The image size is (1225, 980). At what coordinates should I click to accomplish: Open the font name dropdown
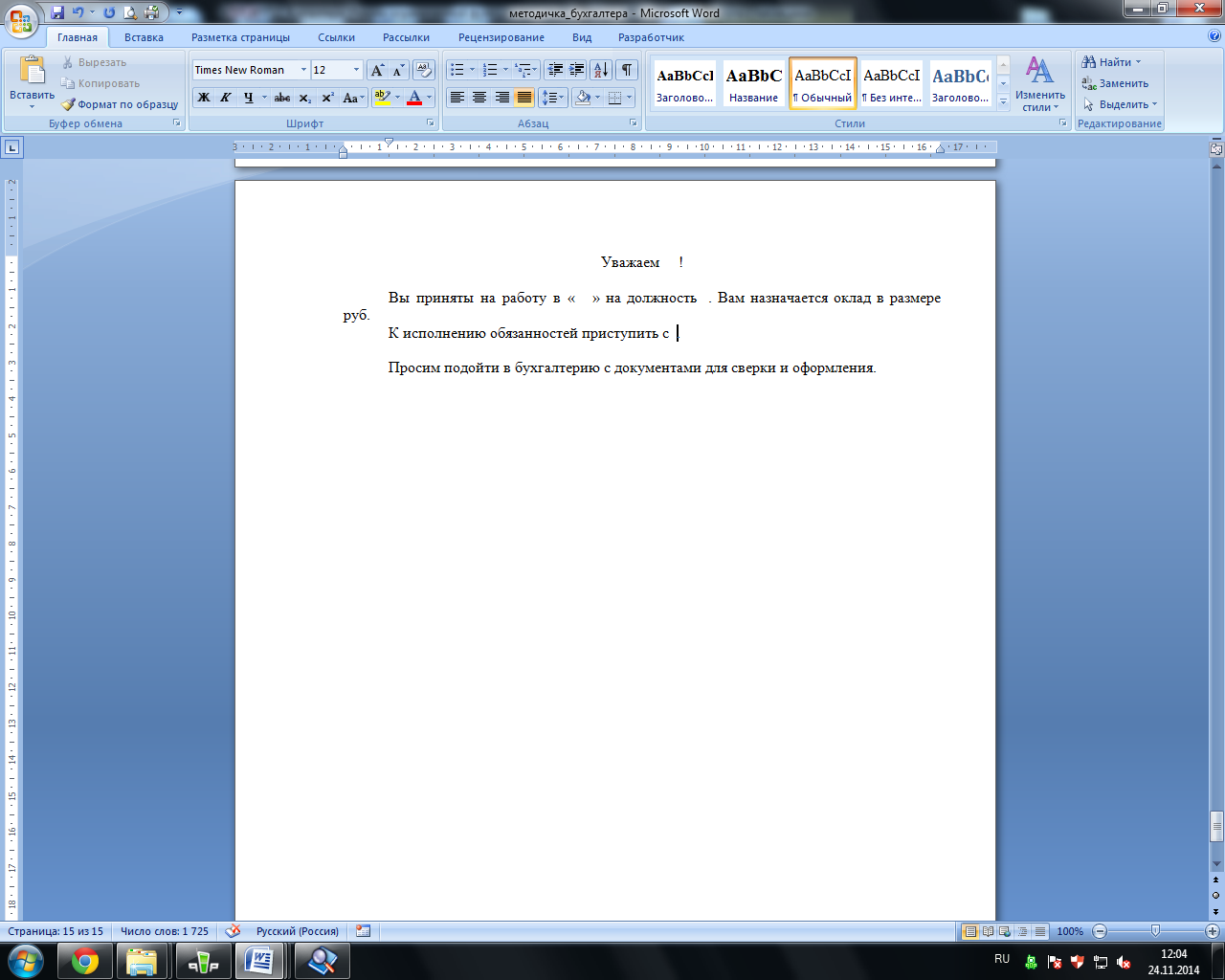point(304,70)
